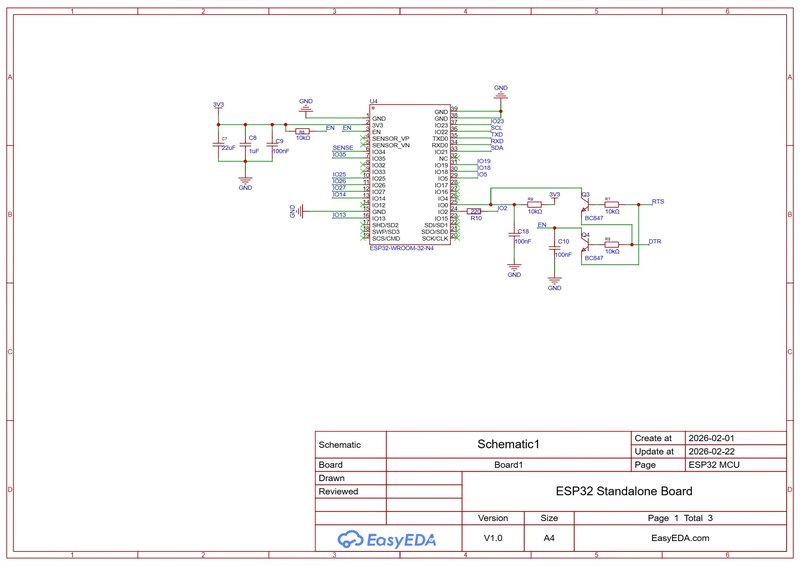Select 10kΩ resistor connected to RTS
Image resolution: width=800 pixels, height=566 pixels.
[611, 204]
